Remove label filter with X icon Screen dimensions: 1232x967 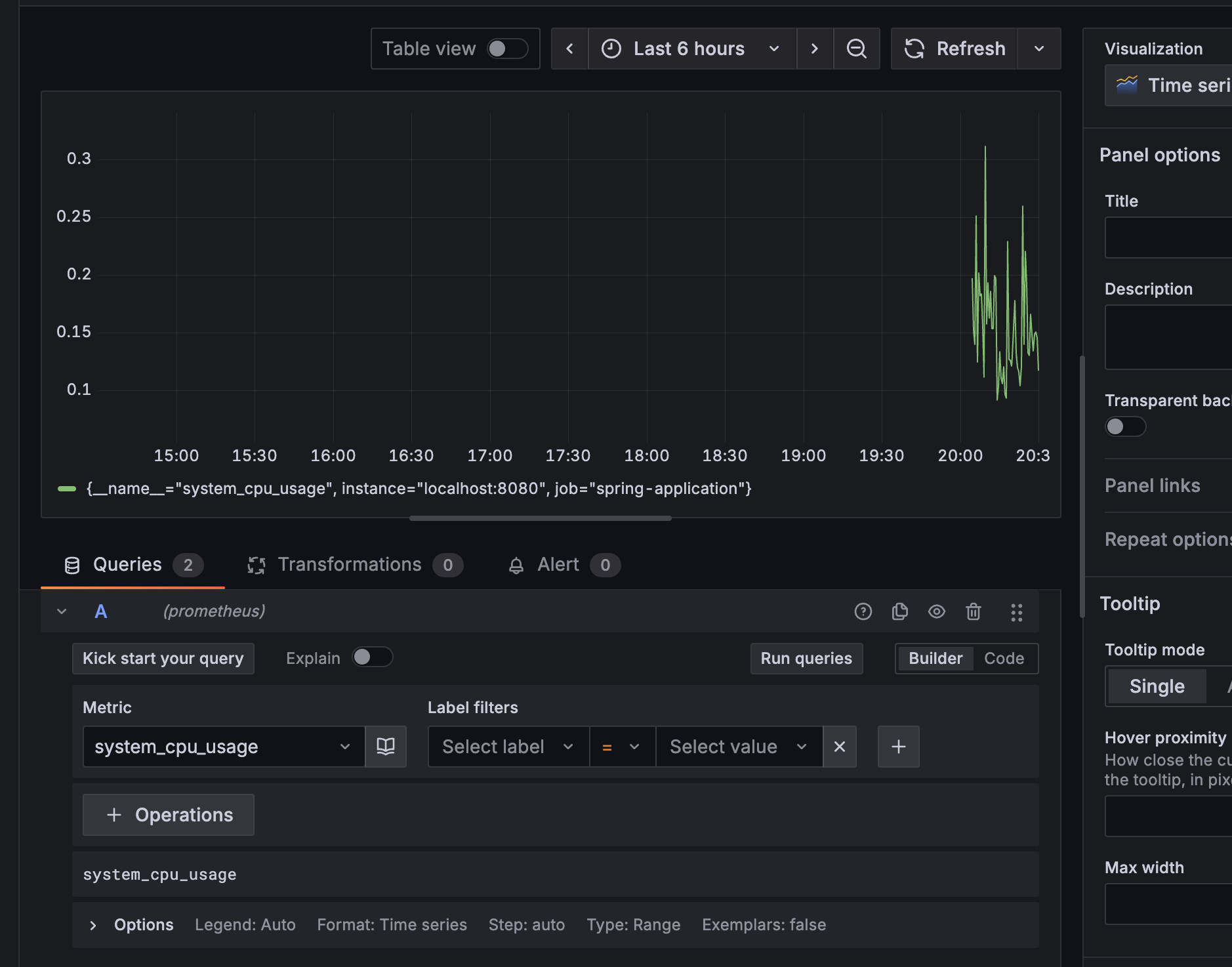[x=840, y=747]
